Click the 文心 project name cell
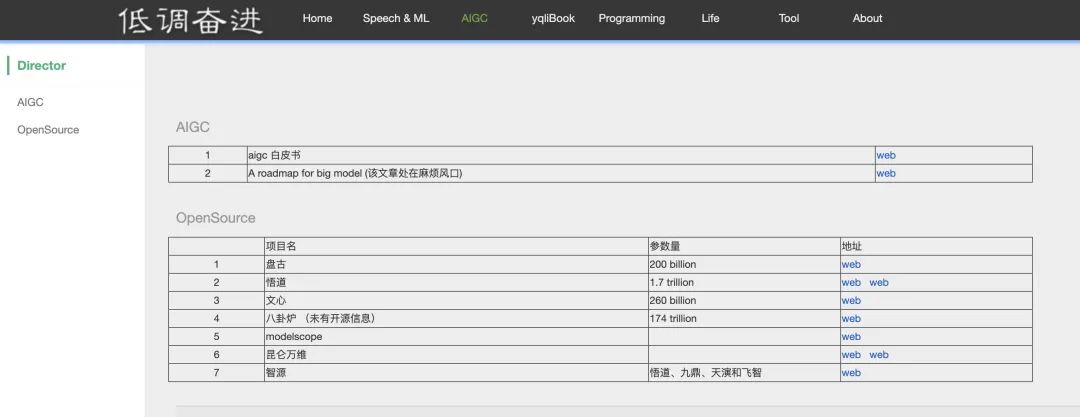Image resolution: width=1080 pixels, height=417 pixels. click(x=456, y=300)
